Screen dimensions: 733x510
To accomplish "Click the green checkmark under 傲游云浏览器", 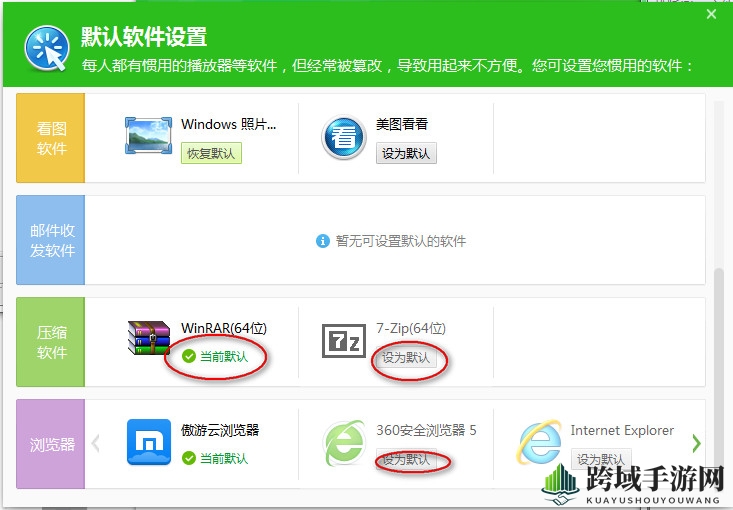I will (x=189, y=458).
